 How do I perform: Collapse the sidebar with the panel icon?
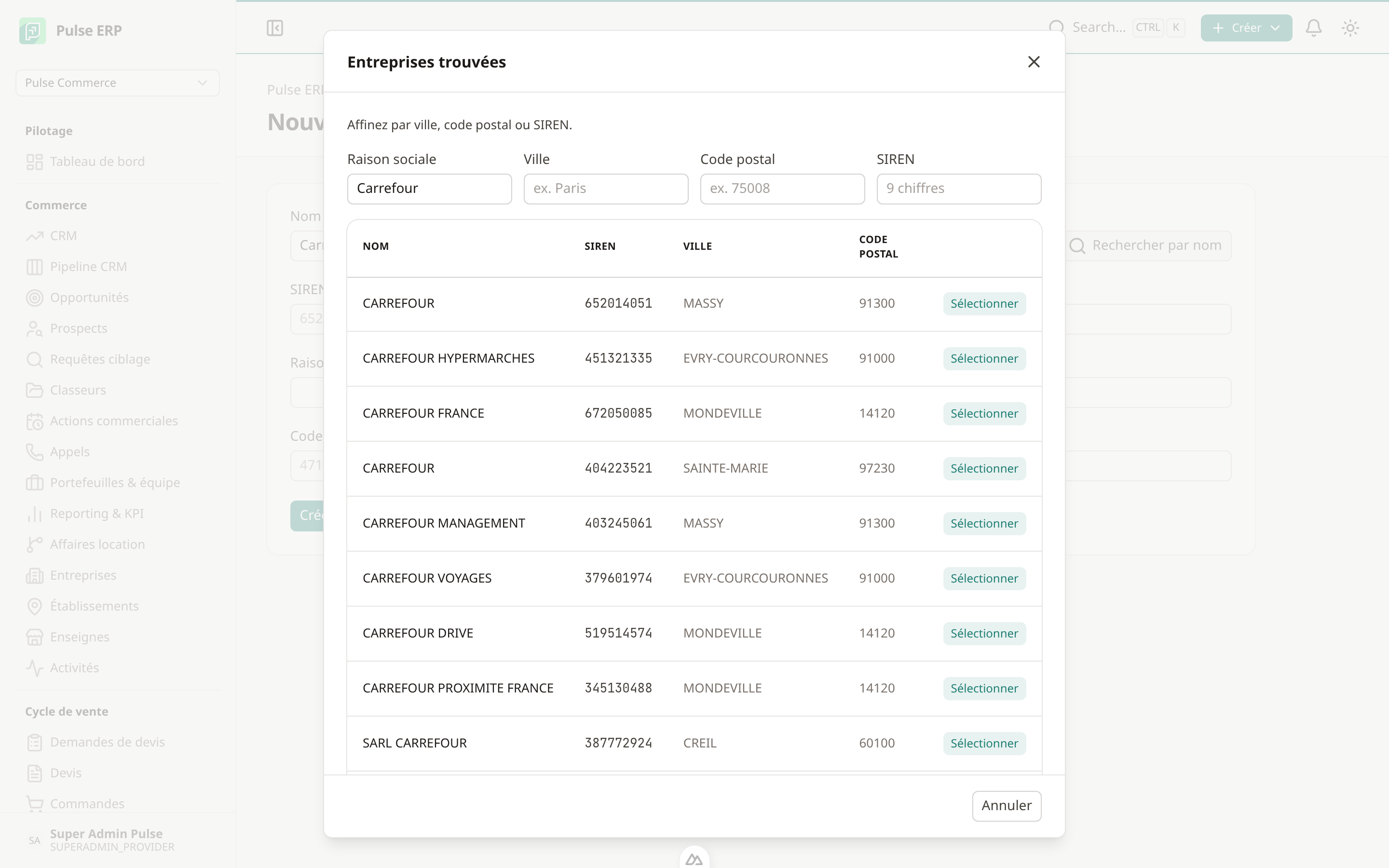pos(275,28)
